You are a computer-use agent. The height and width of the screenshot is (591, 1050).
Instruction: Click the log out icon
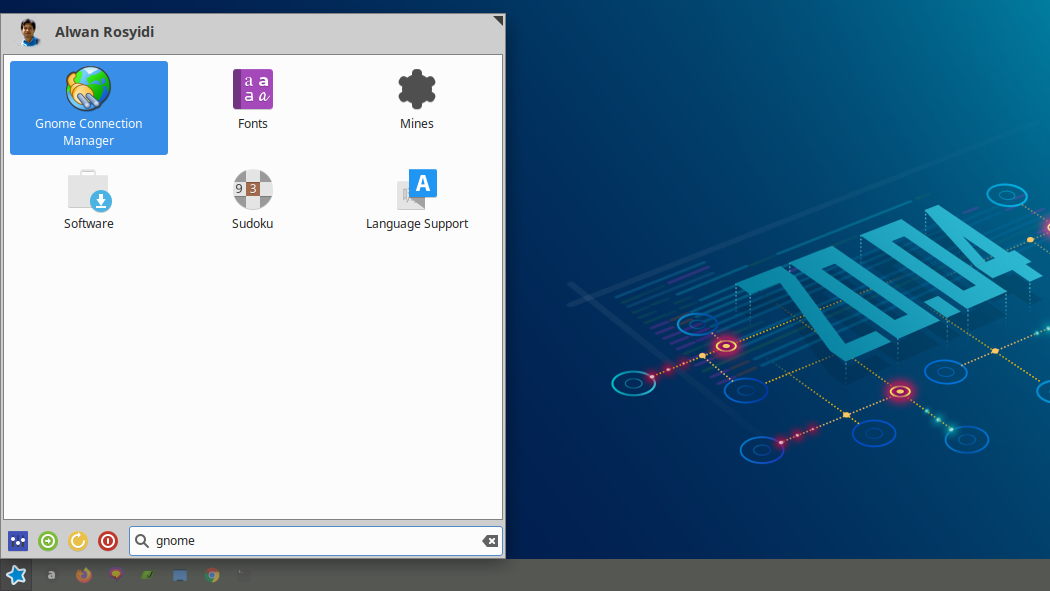[47, 540]
